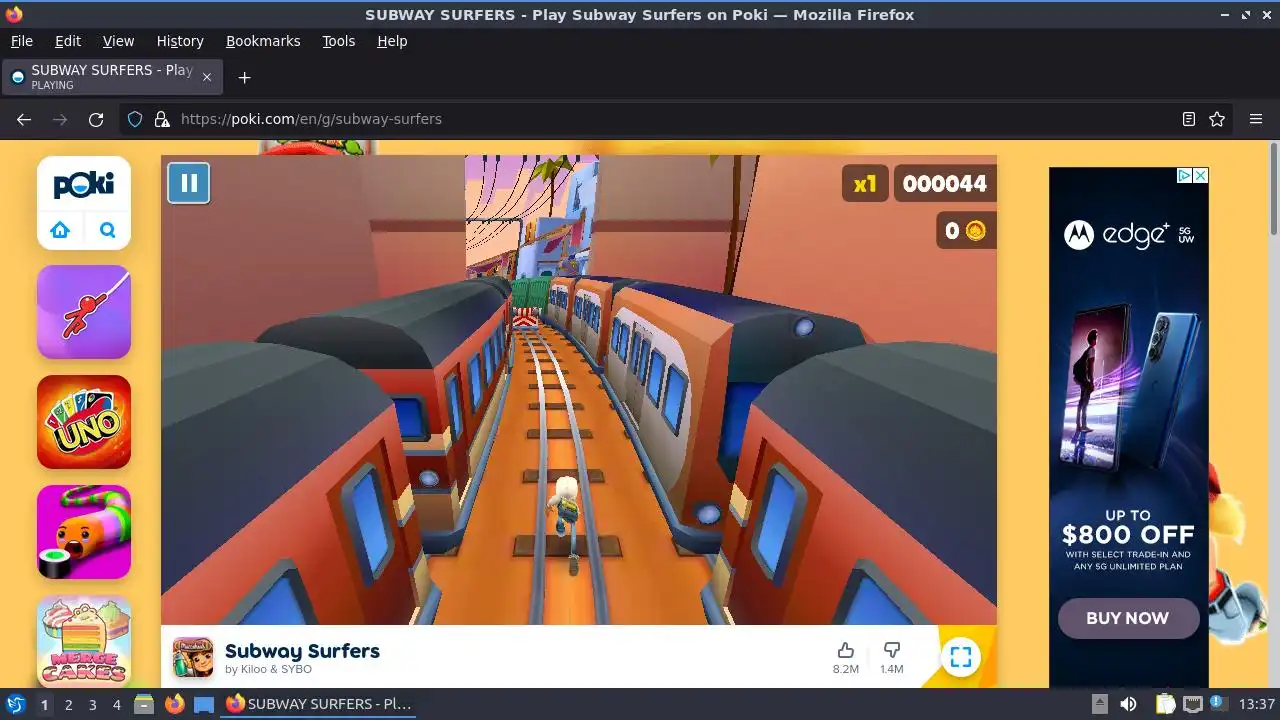Viewport: 1280px width, 720px height.
Task: Open the File menu
Action: click(21, 41)
